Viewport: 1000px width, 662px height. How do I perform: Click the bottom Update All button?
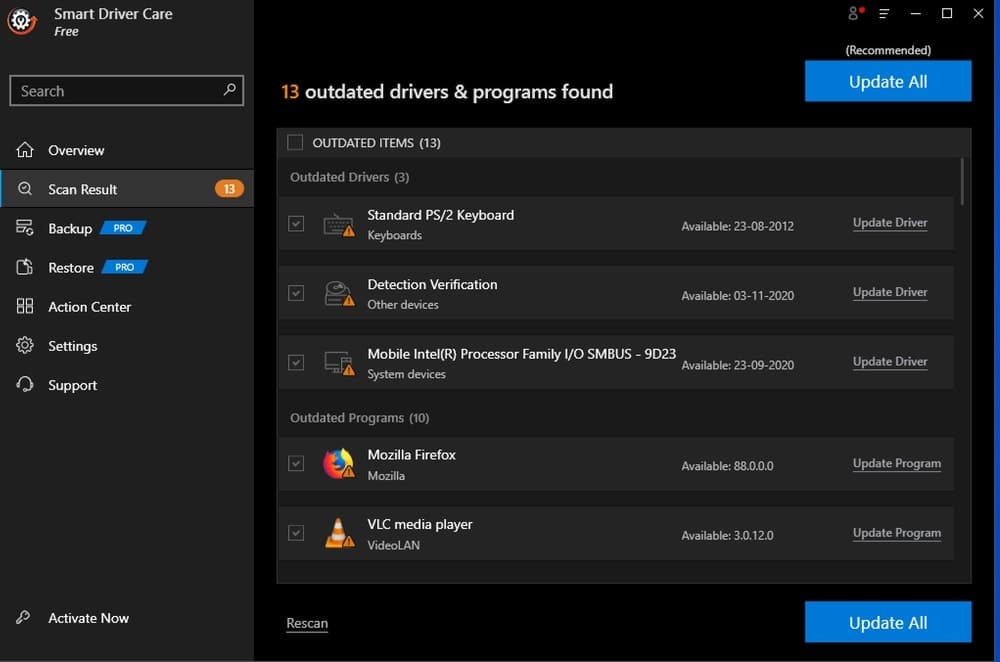click(x=888, y=622)
